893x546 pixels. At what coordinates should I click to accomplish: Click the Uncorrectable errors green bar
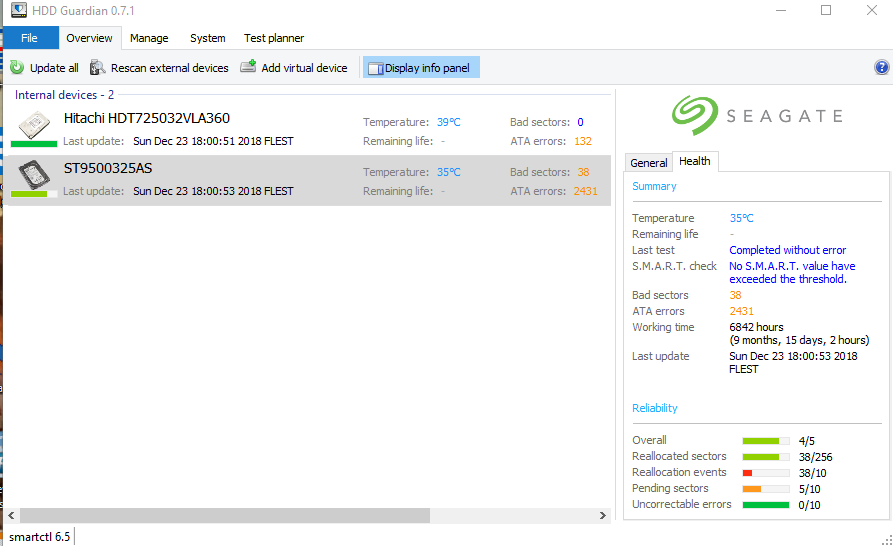point(766,505)
